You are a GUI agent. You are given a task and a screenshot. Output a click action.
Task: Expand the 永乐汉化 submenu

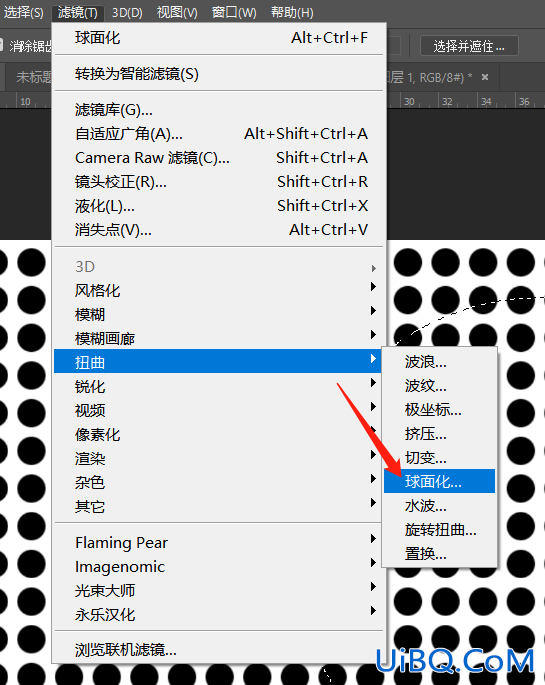point(218,615)
